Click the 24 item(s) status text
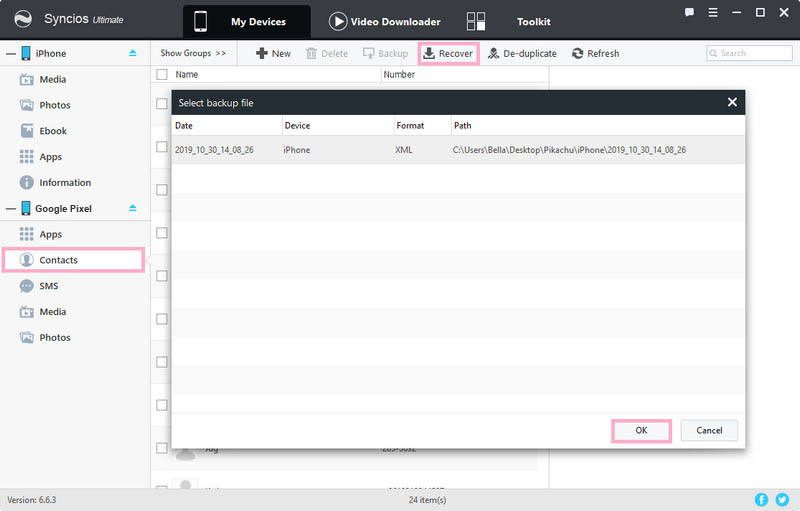800x511 pixels. (x=428, y=500)
